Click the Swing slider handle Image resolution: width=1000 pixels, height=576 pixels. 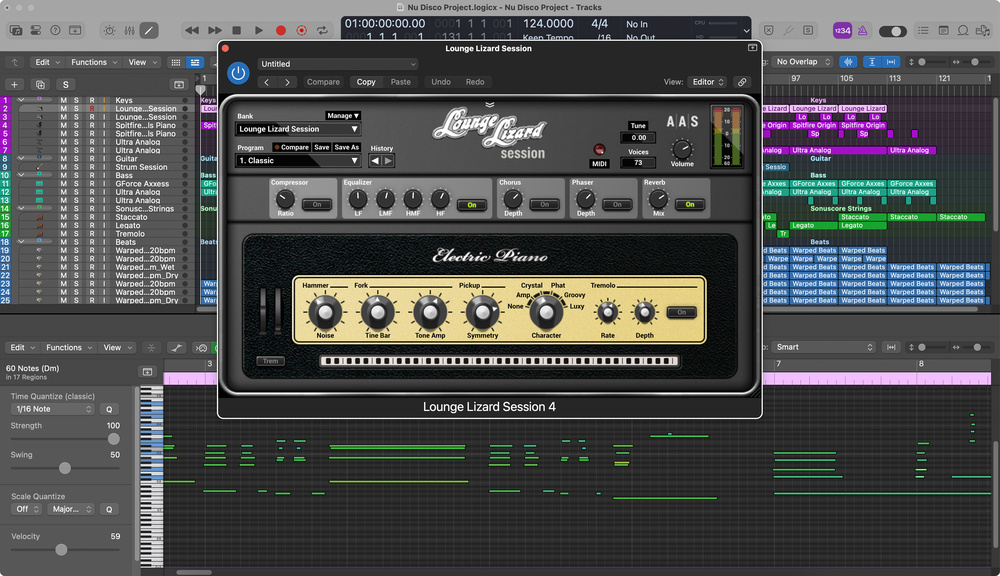pyautogui.click(x=65, y=468)
